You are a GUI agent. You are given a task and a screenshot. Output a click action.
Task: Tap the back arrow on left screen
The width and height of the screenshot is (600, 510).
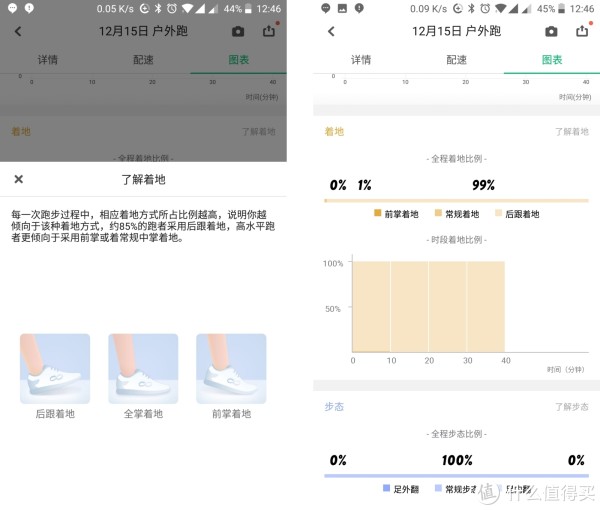18,31
